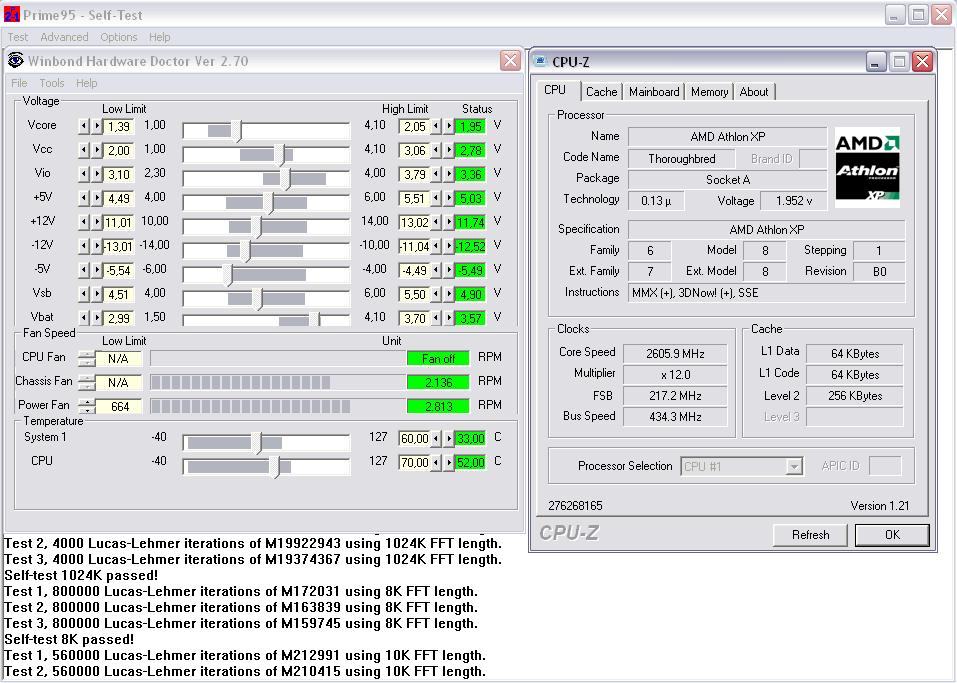Screen dimensions: 957x683
Task: Increase the +12V low limit
Action: click(x=96, y=222)
